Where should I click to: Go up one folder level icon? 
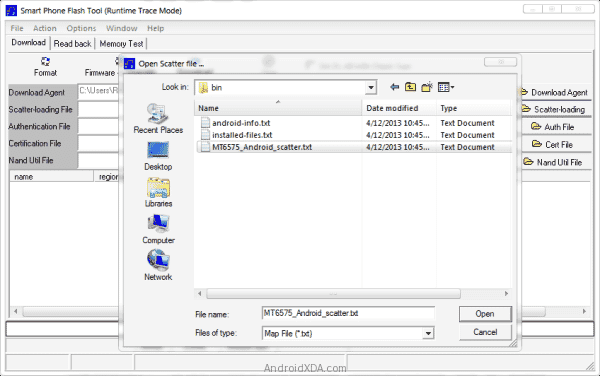pos(411,87)
